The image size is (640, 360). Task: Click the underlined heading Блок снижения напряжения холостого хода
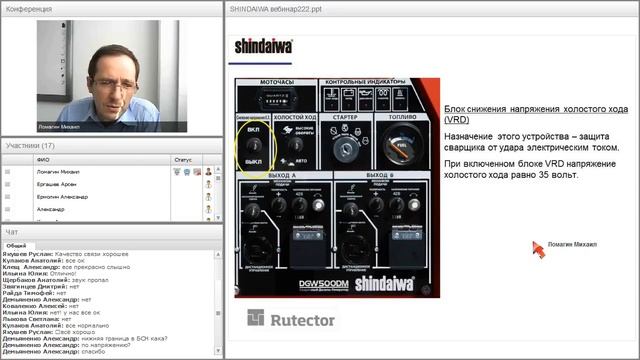(x=536, y=114)
